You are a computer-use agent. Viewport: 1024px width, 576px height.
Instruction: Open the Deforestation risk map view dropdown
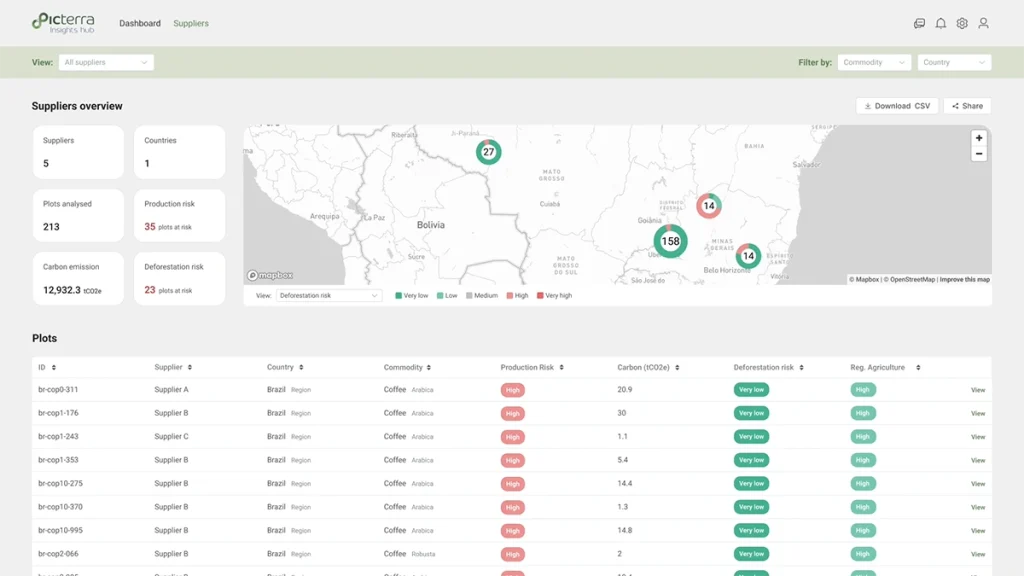coord(328,296)
